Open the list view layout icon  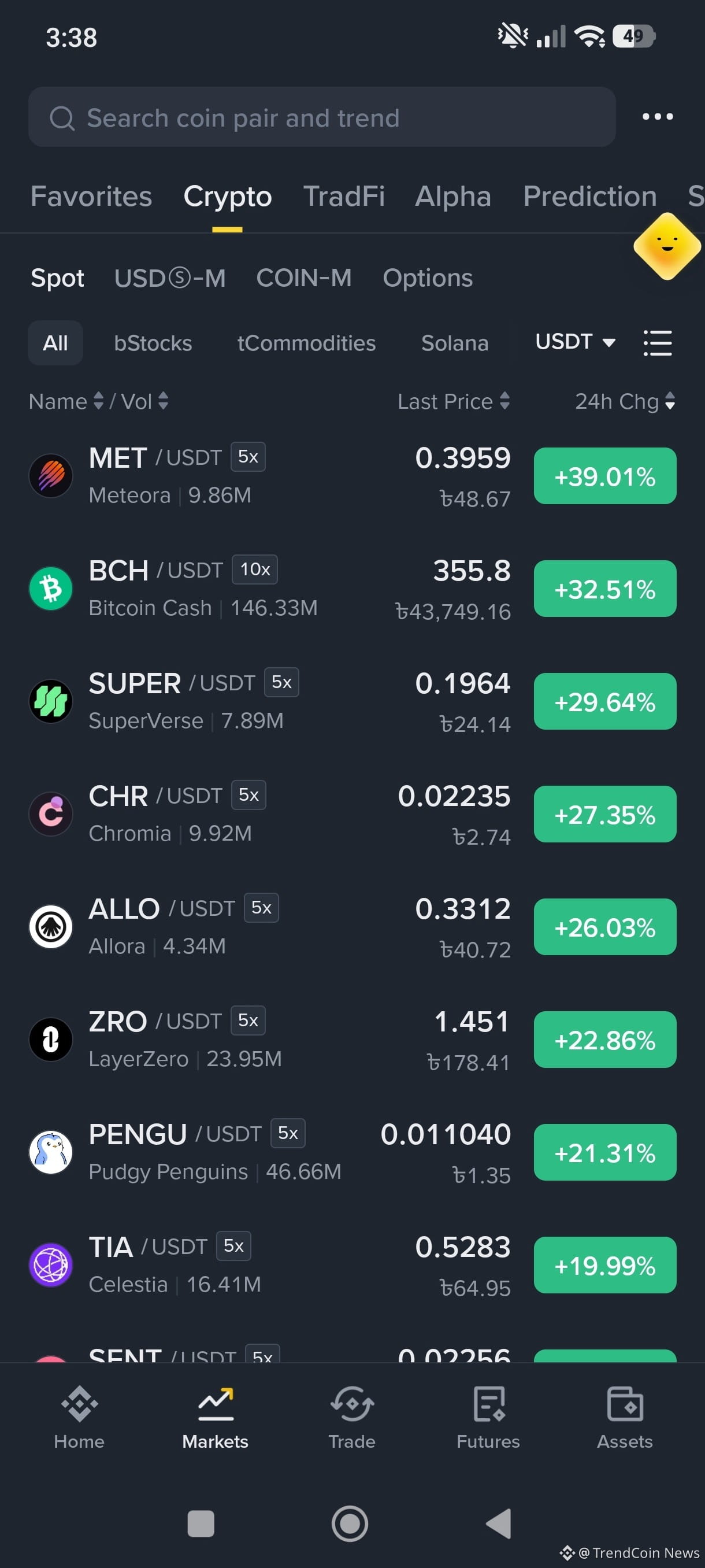658,343
